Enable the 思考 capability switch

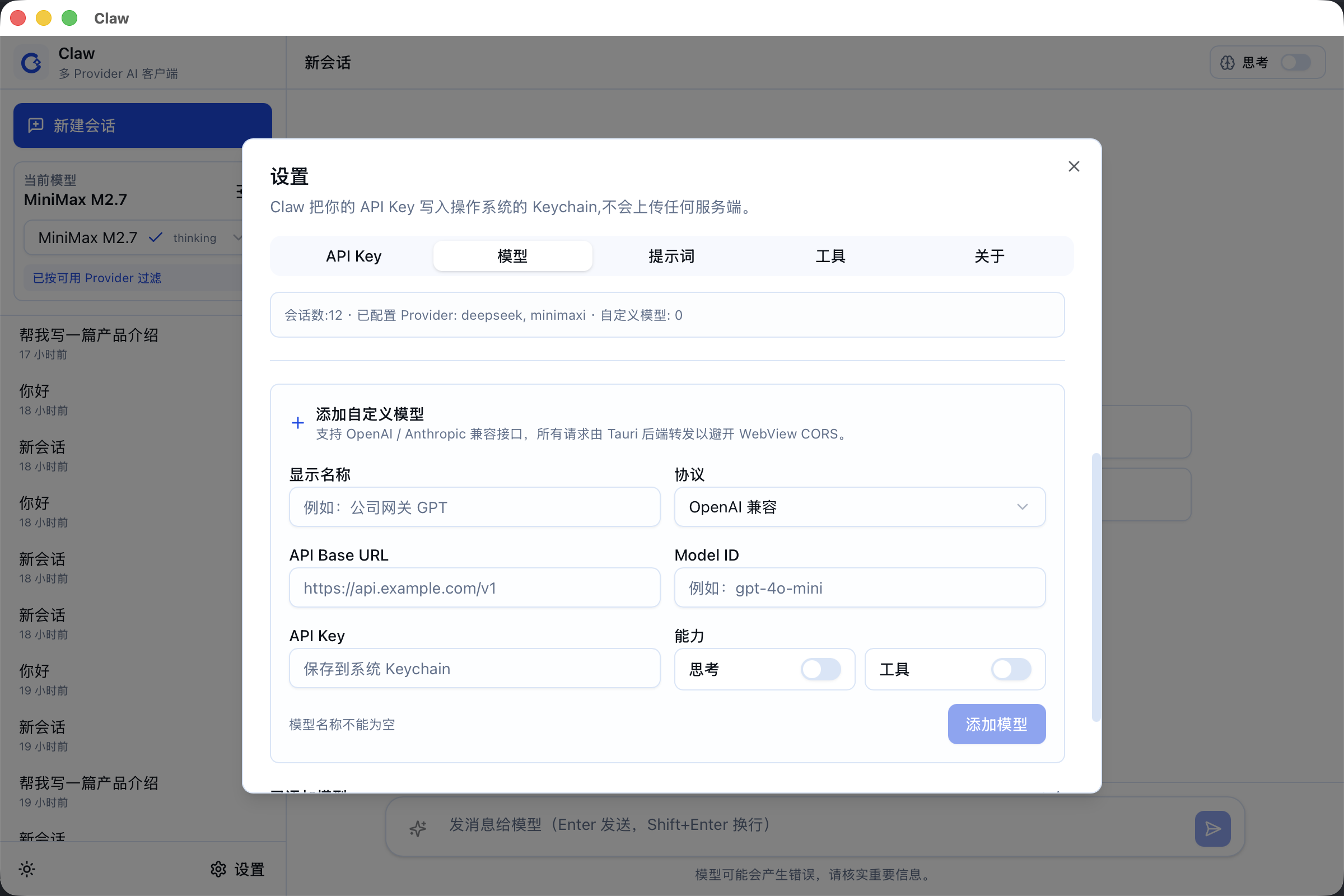[820, 669]
